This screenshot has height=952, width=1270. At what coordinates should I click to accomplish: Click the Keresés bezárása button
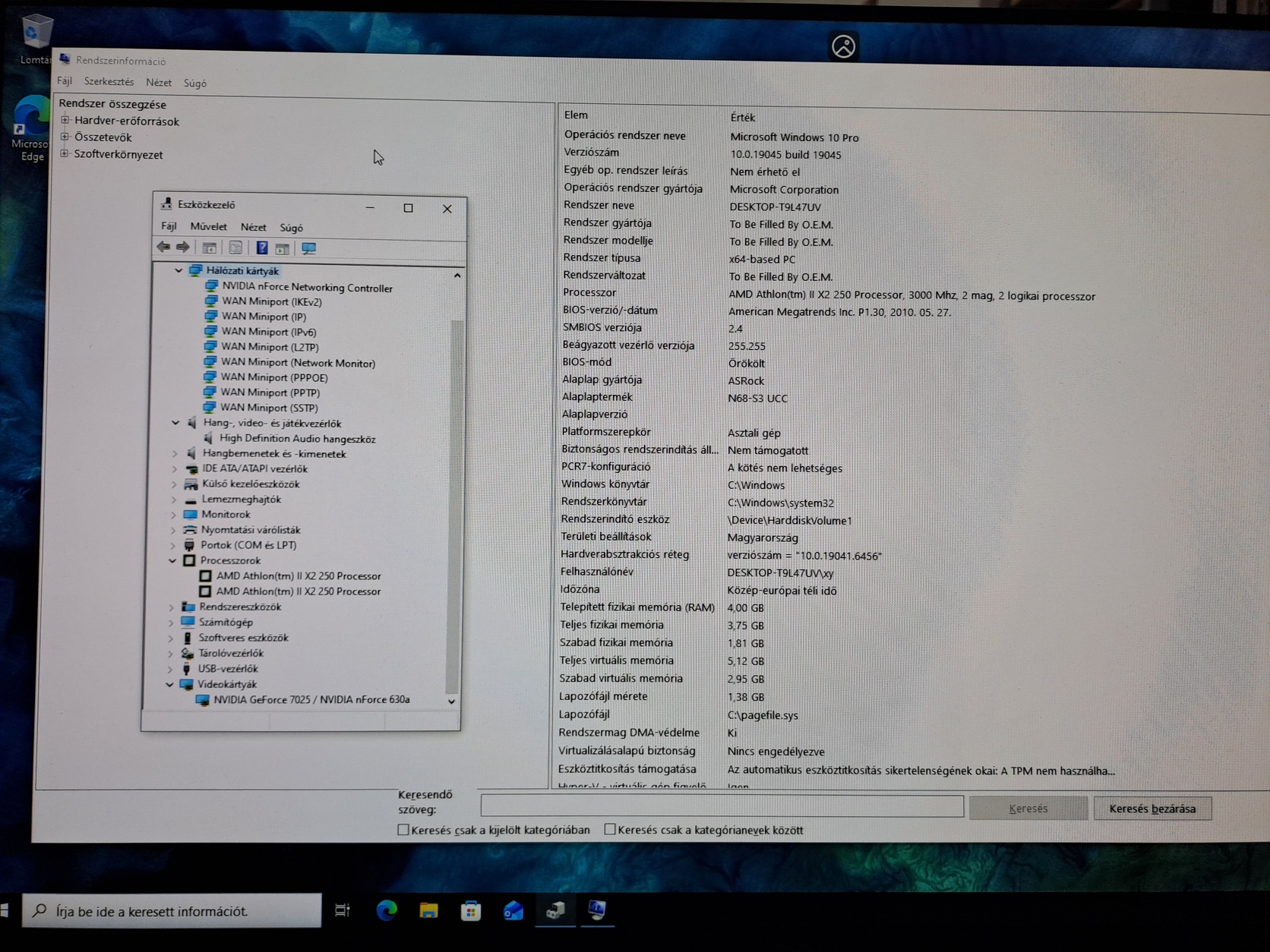pos(1152,809)
